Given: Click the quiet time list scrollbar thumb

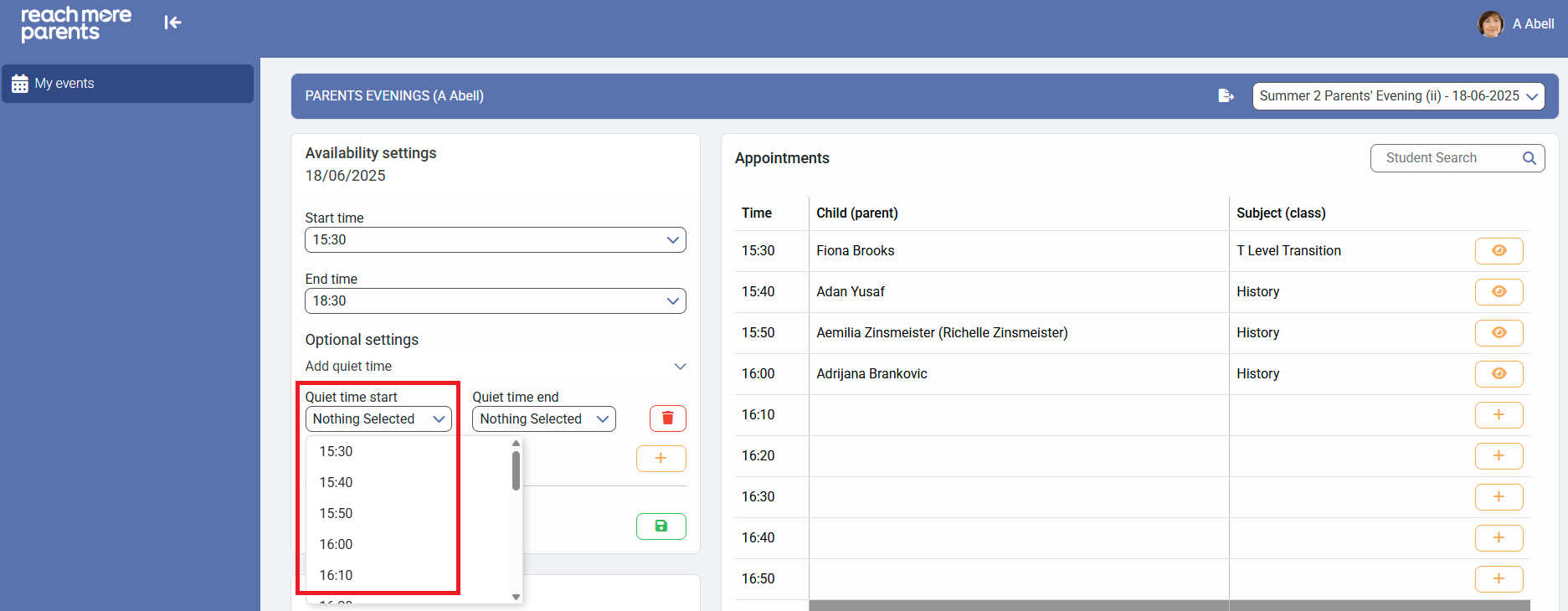Looking at the screenshot, I should coord(516,470).
